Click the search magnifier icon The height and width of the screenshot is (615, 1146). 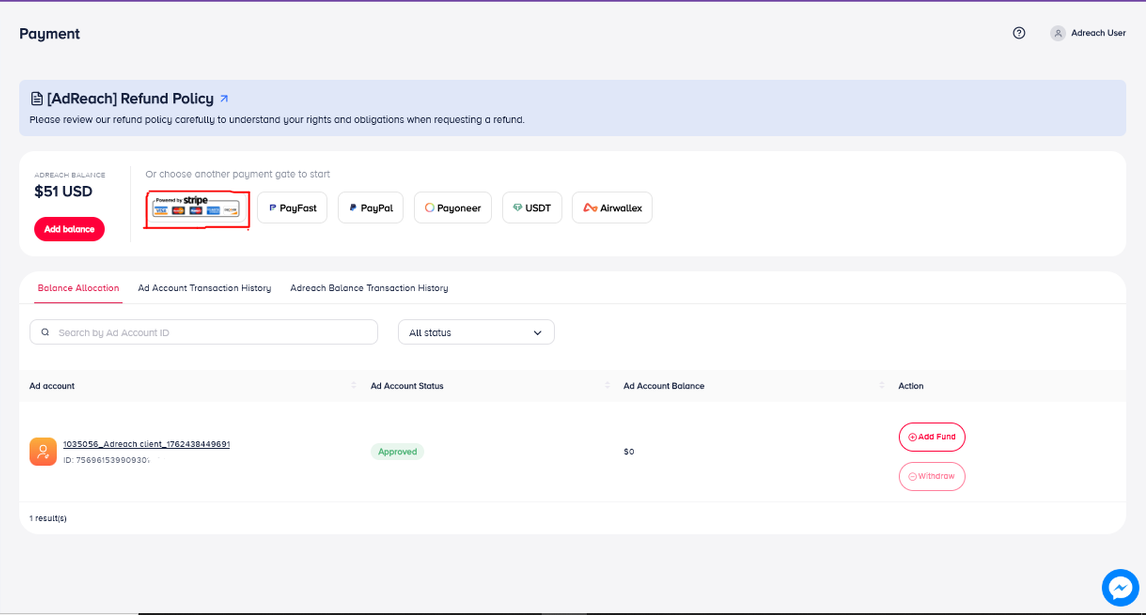(x=46, y=332)
